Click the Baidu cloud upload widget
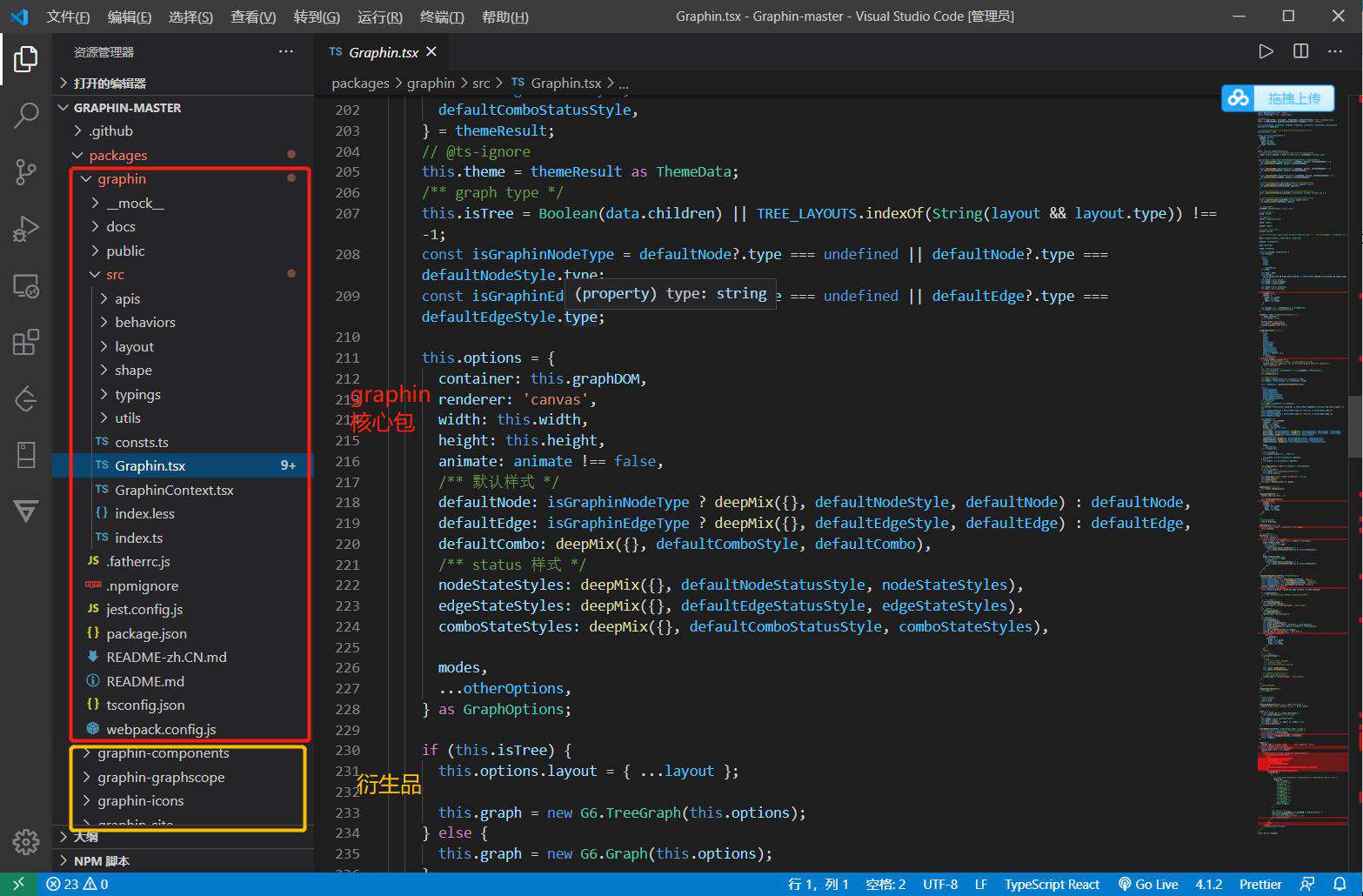 (x=1277, y=98)
